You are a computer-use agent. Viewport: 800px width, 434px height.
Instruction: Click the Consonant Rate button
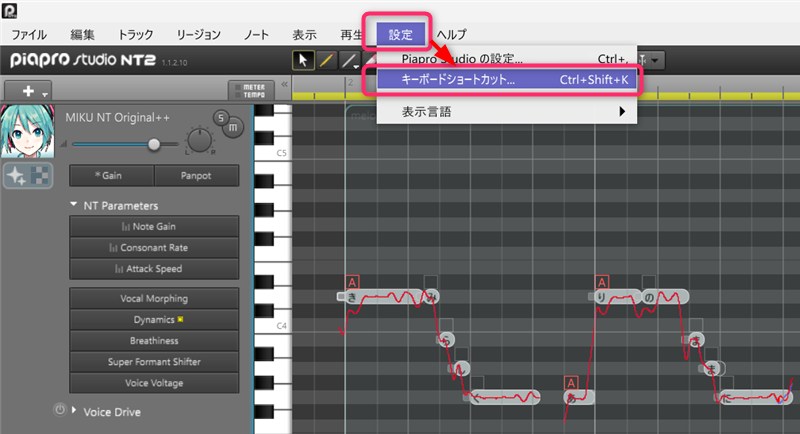pos(154,248)
